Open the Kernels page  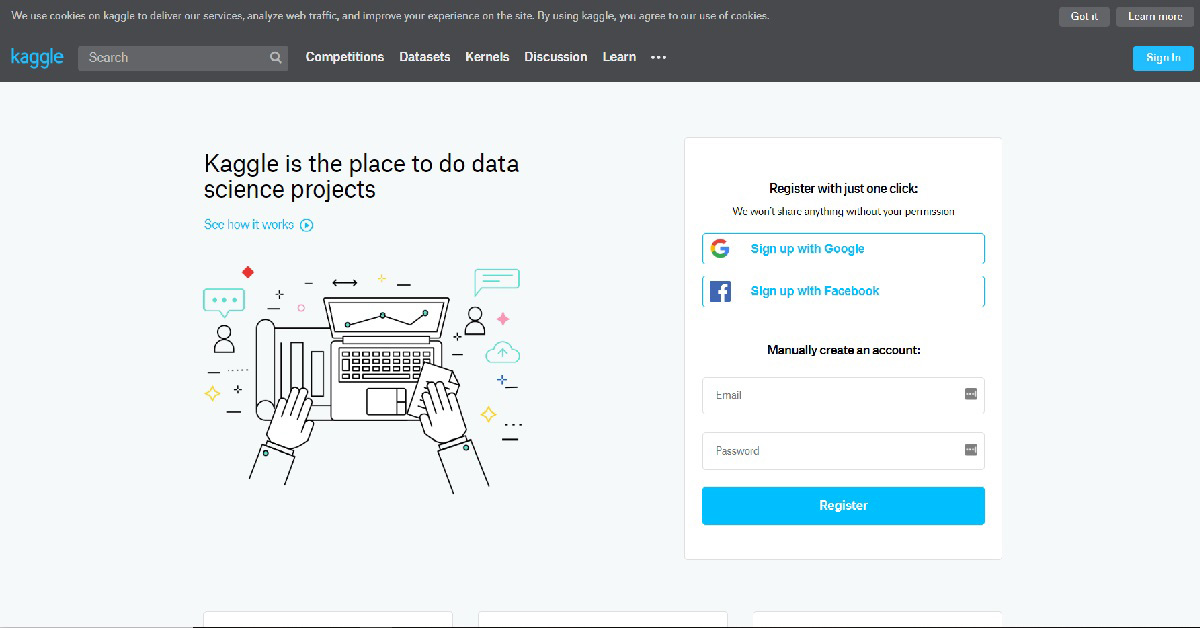coord(487,57)
